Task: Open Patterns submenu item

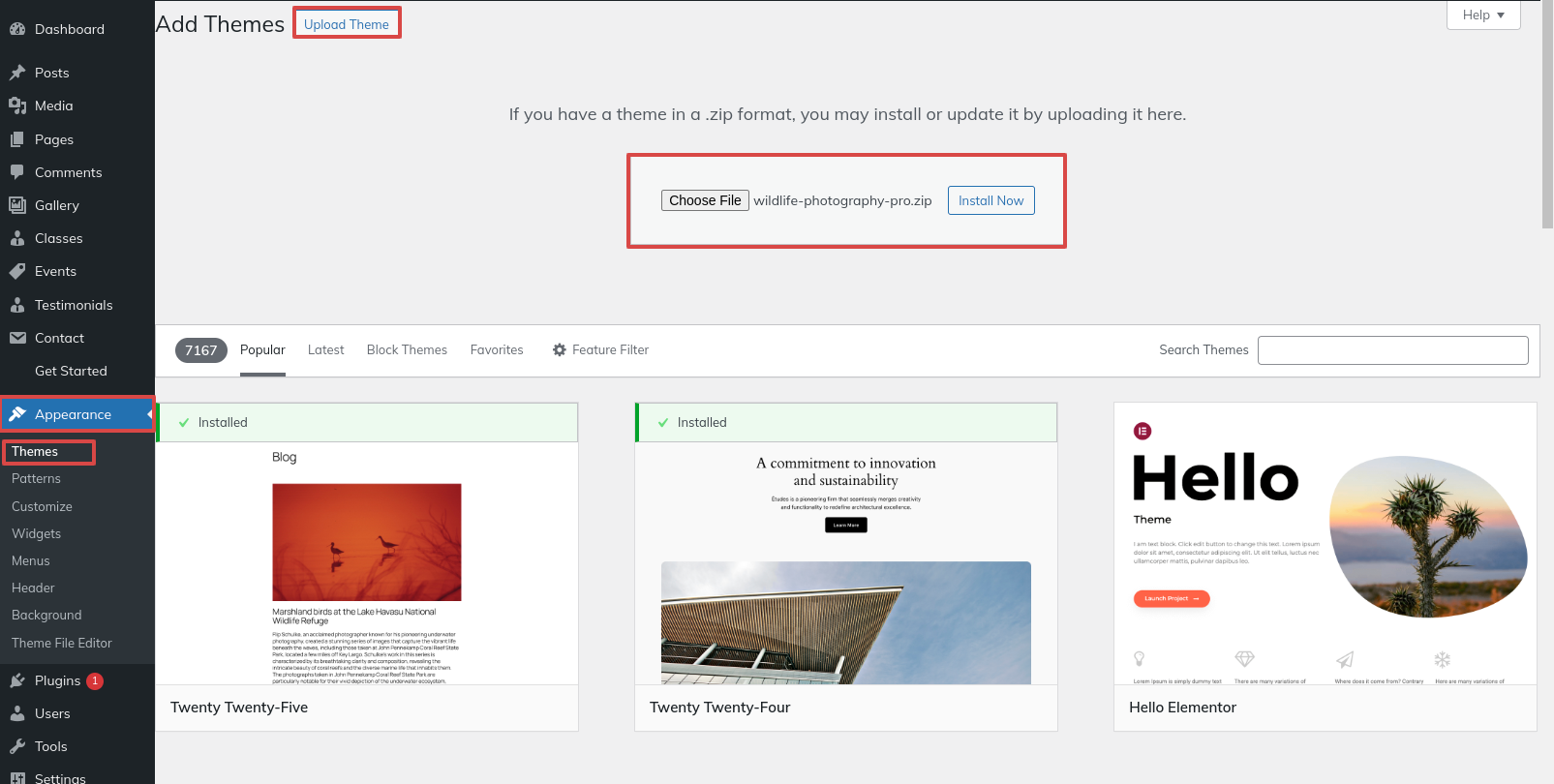Action: click(x=36, y=478)
